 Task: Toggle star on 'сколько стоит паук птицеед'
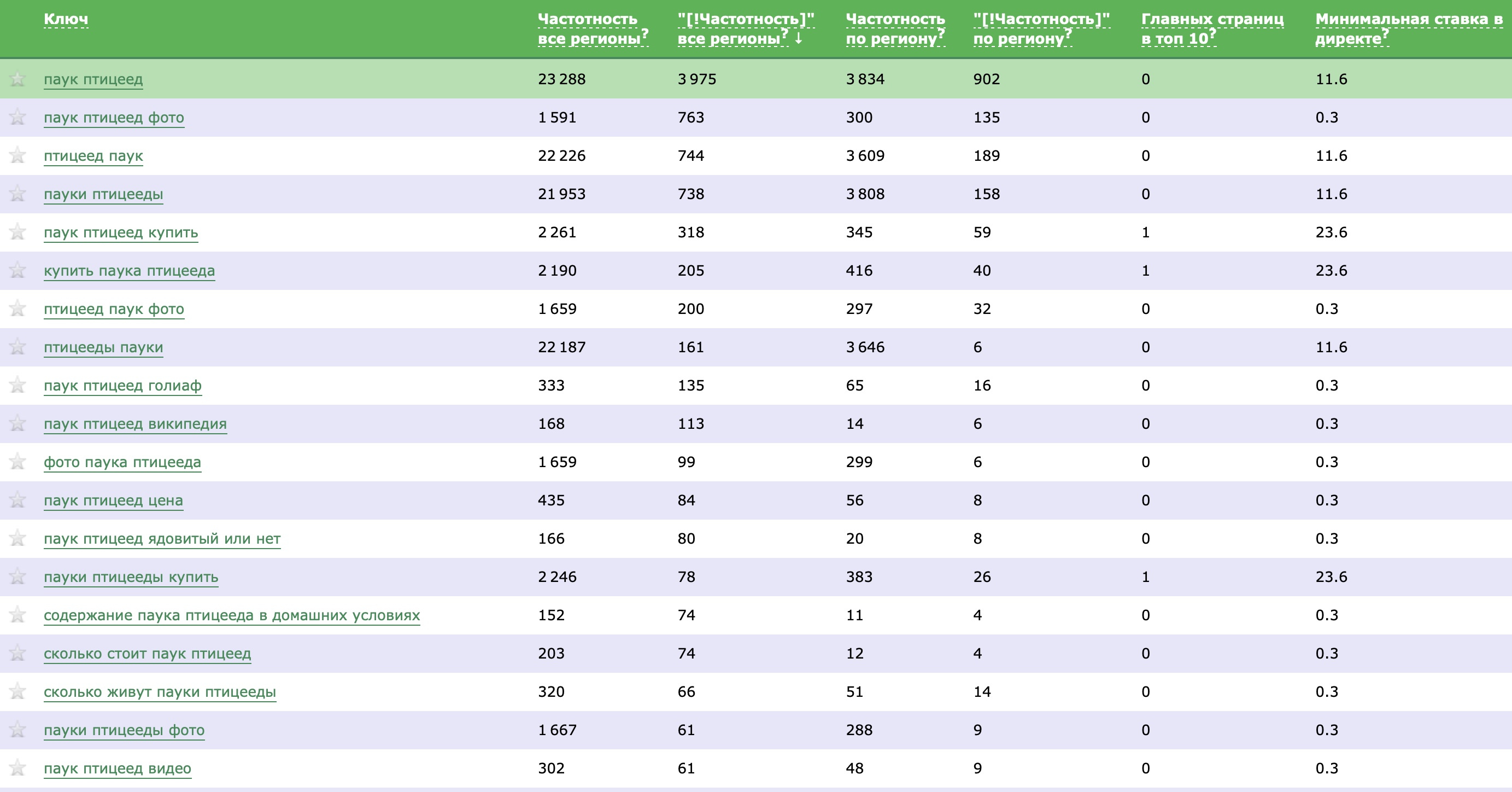17,654
